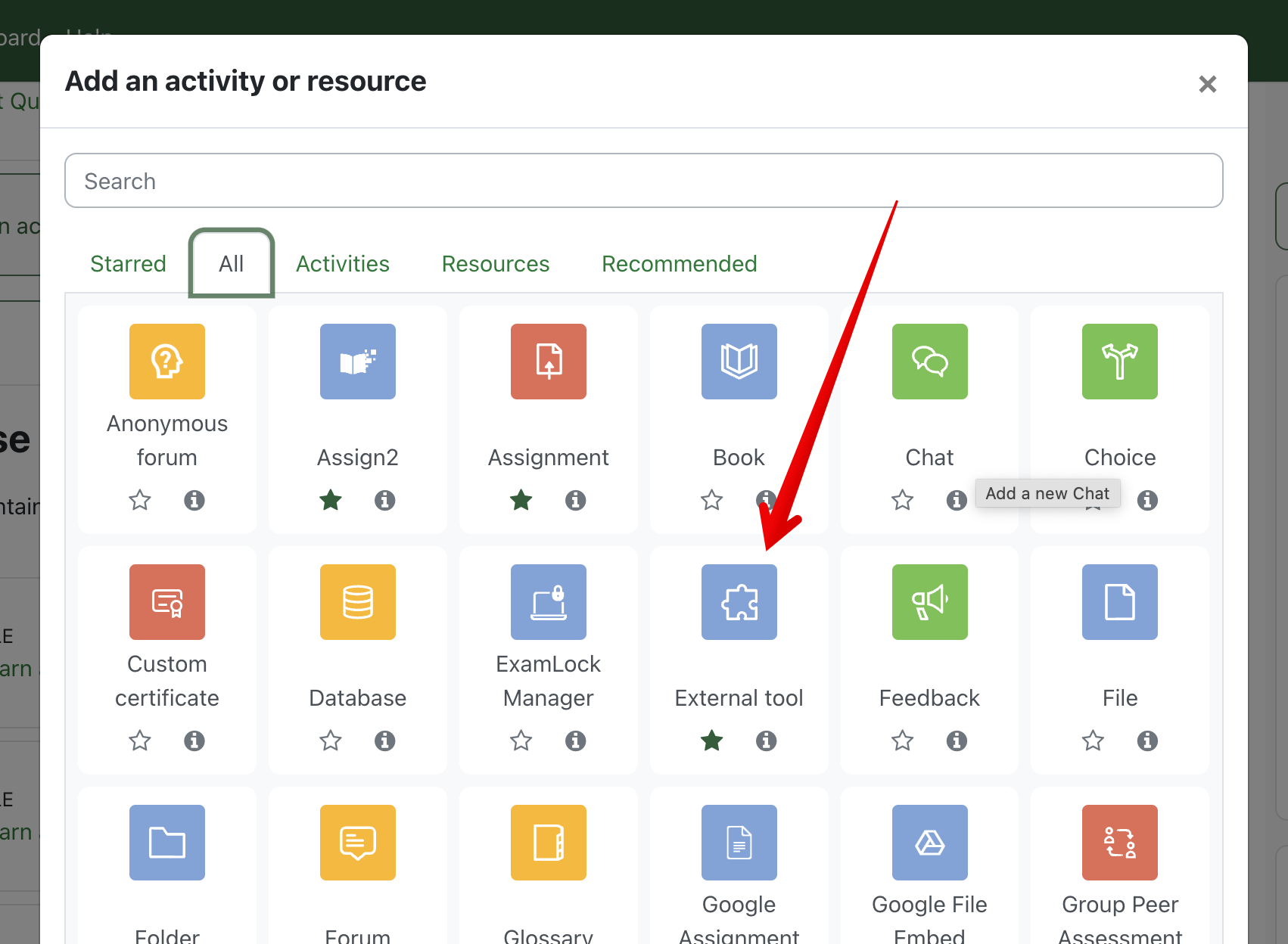Select the Custom certificate icon
1288x944 pixels.
166,602
